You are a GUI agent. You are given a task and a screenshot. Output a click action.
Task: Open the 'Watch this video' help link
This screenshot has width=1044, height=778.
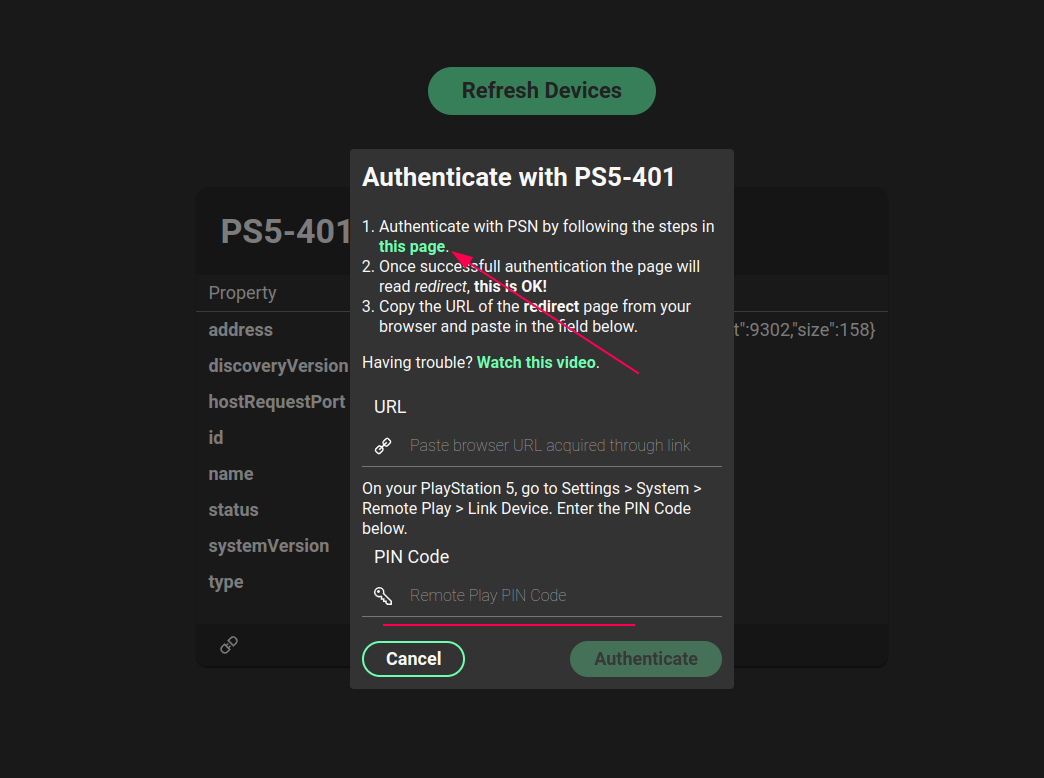click(x=536, y=362)
